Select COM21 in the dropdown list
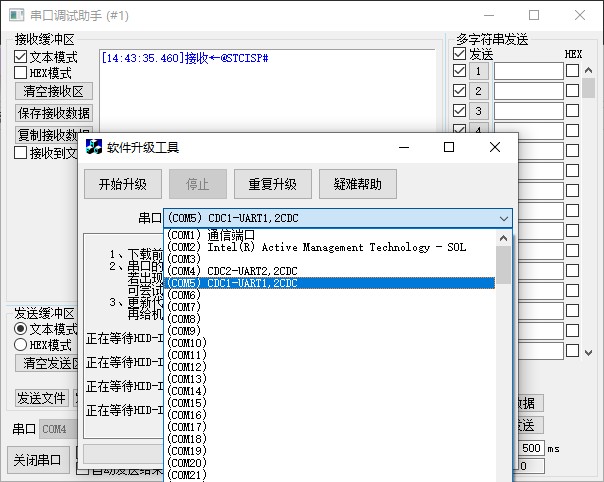The width and height of the screenshot is (604, 482). [x=330, y=474]
